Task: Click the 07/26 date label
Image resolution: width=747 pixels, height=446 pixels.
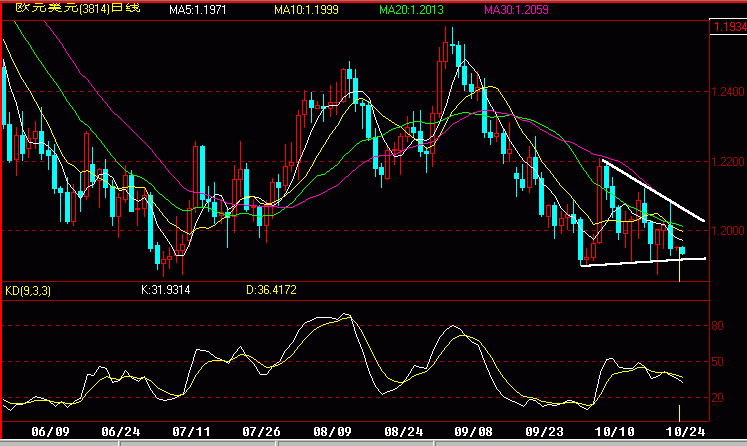Action: coord(261,432)
